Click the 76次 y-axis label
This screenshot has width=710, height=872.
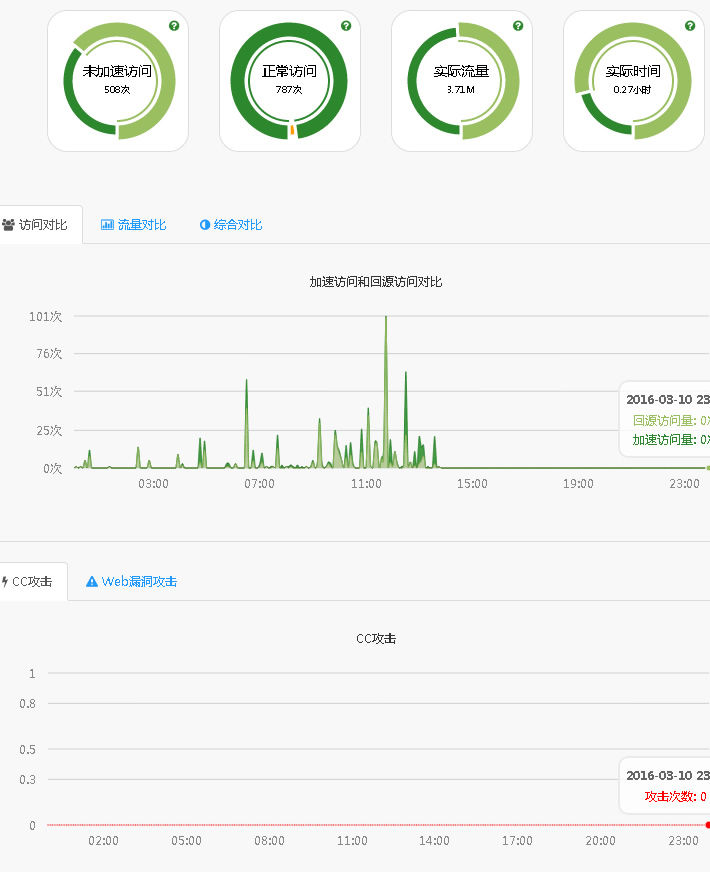coord(49,354)
